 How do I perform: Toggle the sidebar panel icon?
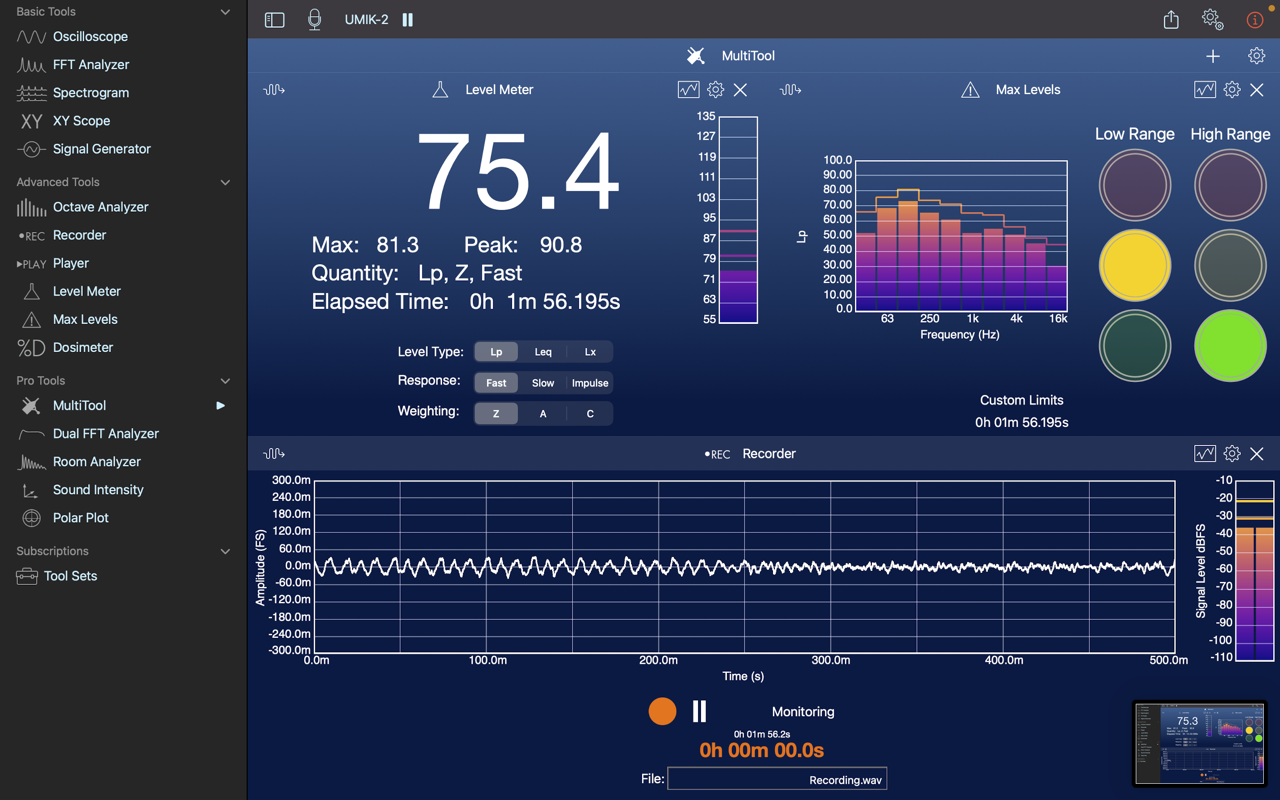click(x=274, y=20)
